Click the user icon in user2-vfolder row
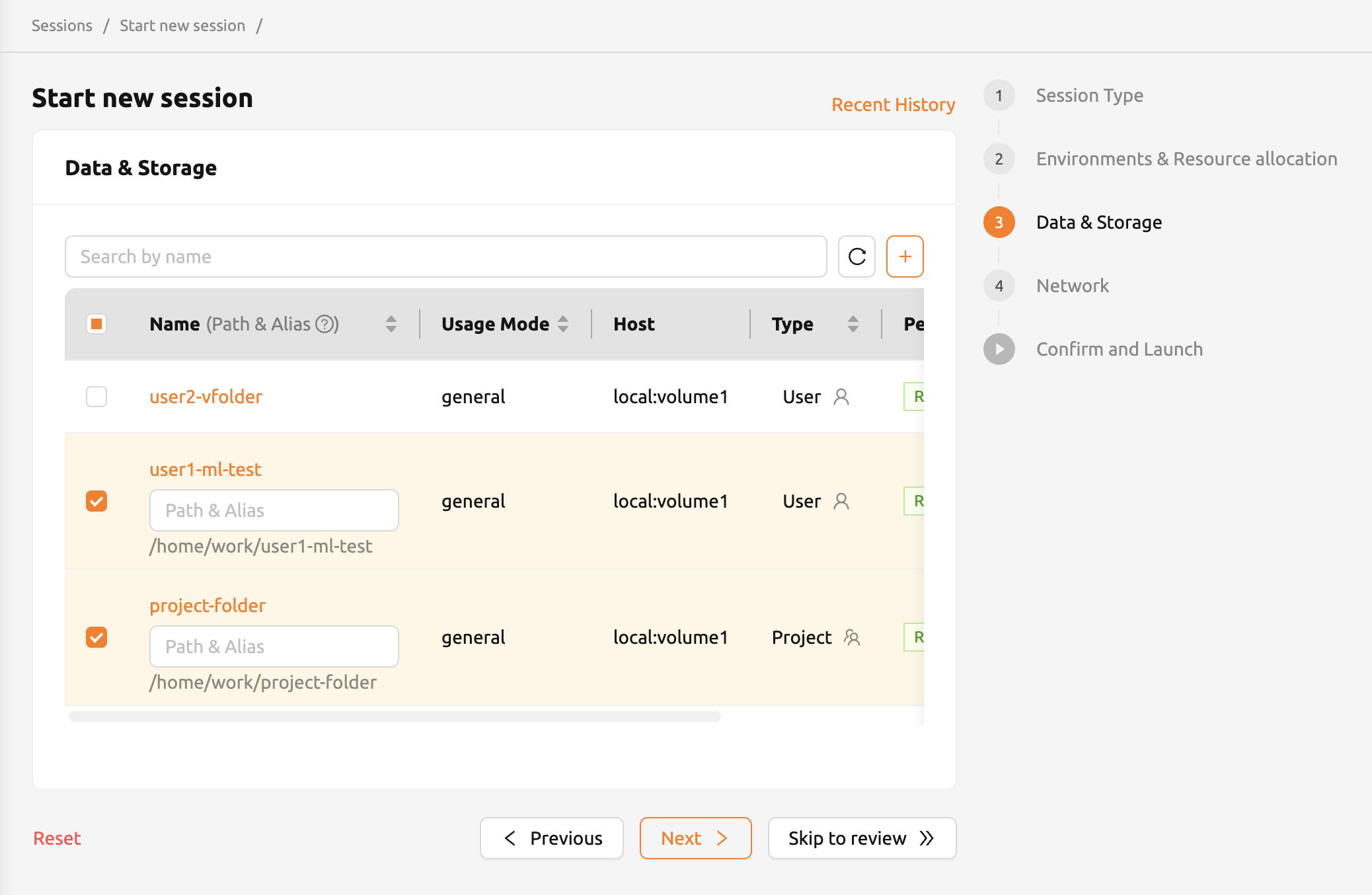 (841, 397)
